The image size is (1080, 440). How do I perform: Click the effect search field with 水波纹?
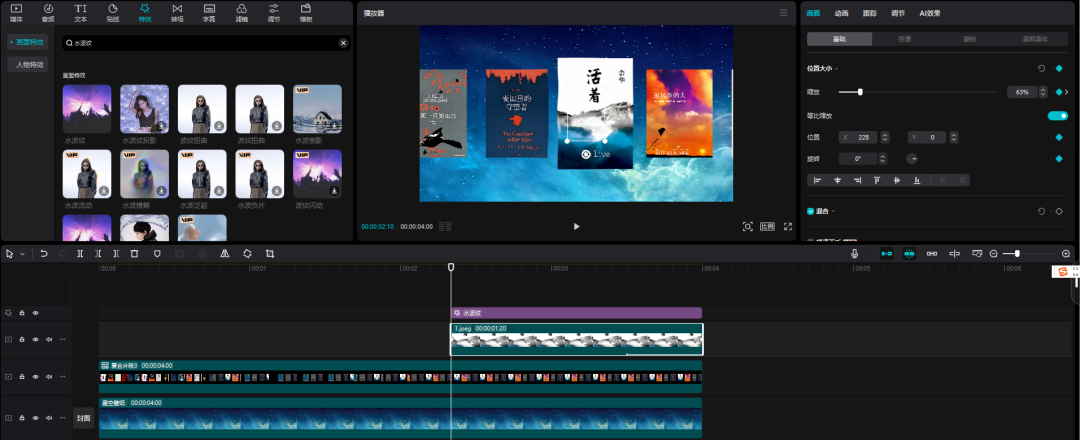click(206, 43)
